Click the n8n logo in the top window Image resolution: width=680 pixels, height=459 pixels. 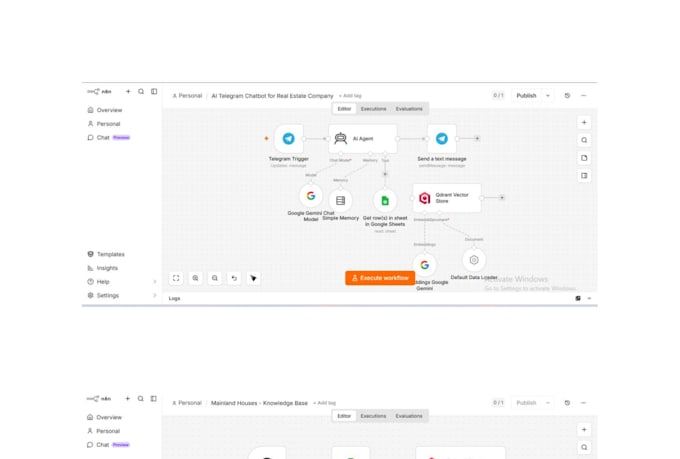pos(99,92)
